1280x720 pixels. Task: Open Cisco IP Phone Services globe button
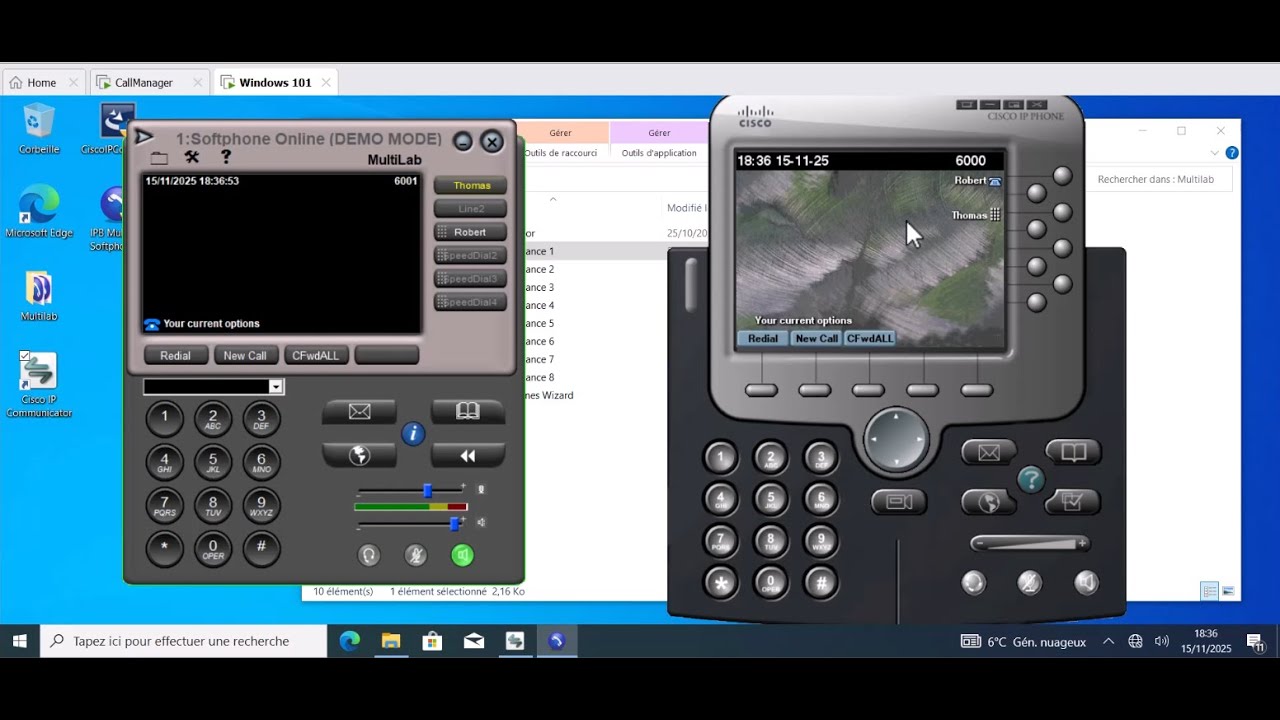989,502
